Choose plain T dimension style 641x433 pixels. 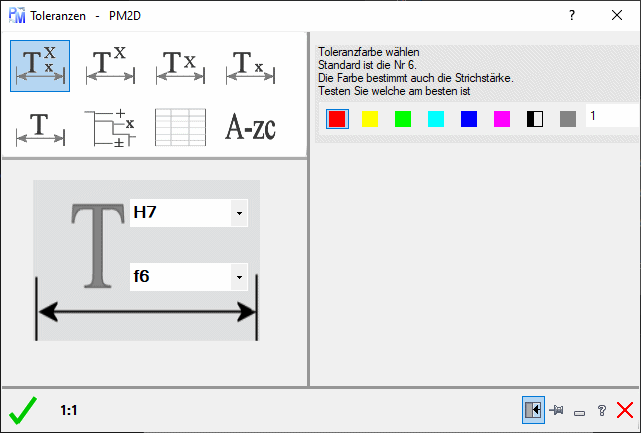40,128
